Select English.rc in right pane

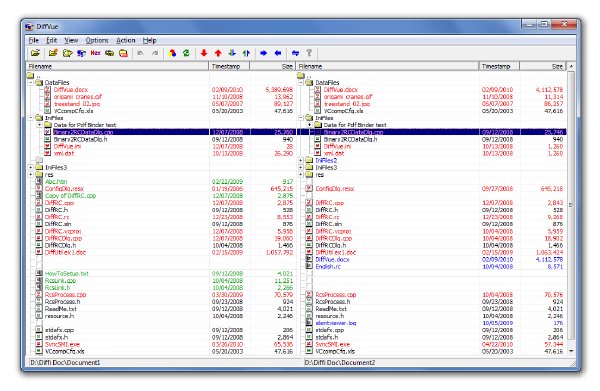tap(328, 267)
